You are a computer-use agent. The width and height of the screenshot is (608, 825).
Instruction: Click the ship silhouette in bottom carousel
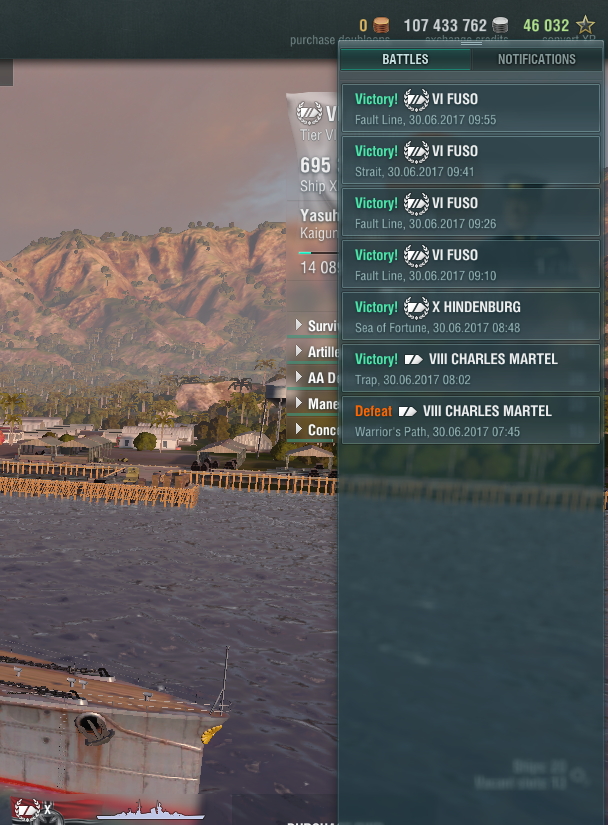(x=150, y=810)
